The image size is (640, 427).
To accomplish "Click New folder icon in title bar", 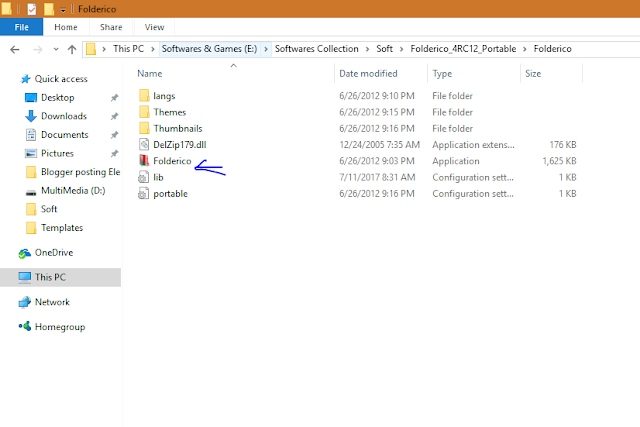I will 49,9.
